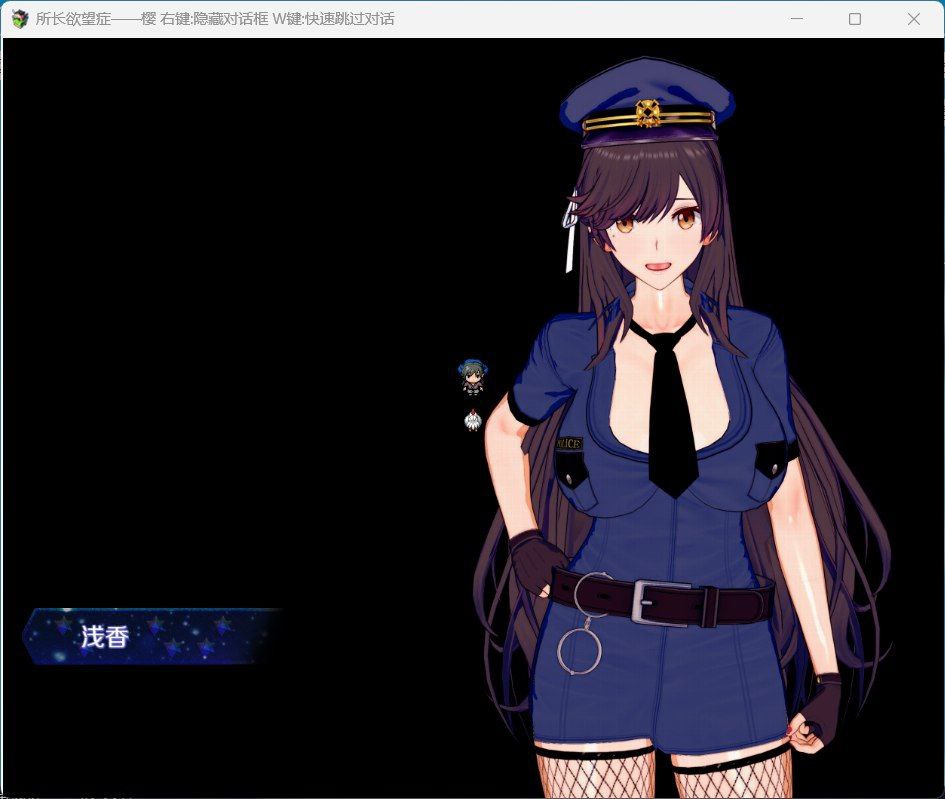Click the POLICE badge on her chest pocket
Viewport: 945px width, 799px height.
tap(568, 441)
